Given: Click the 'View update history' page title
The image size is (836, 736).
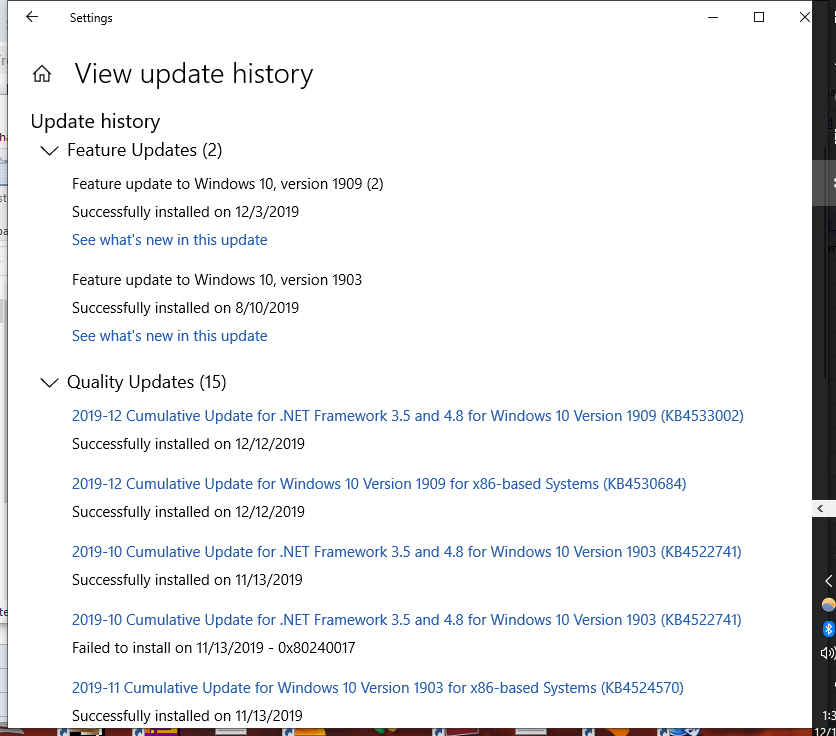Looking at the screenshot, I should 194,74.
